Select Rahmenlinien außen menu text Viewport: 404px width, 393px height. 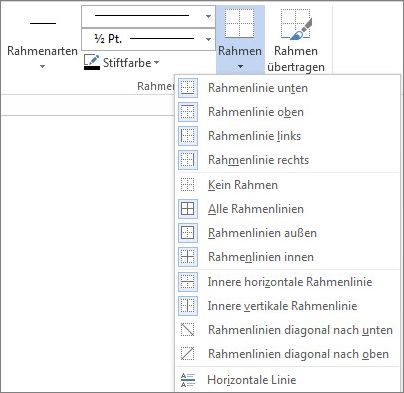tap(262, 233)
